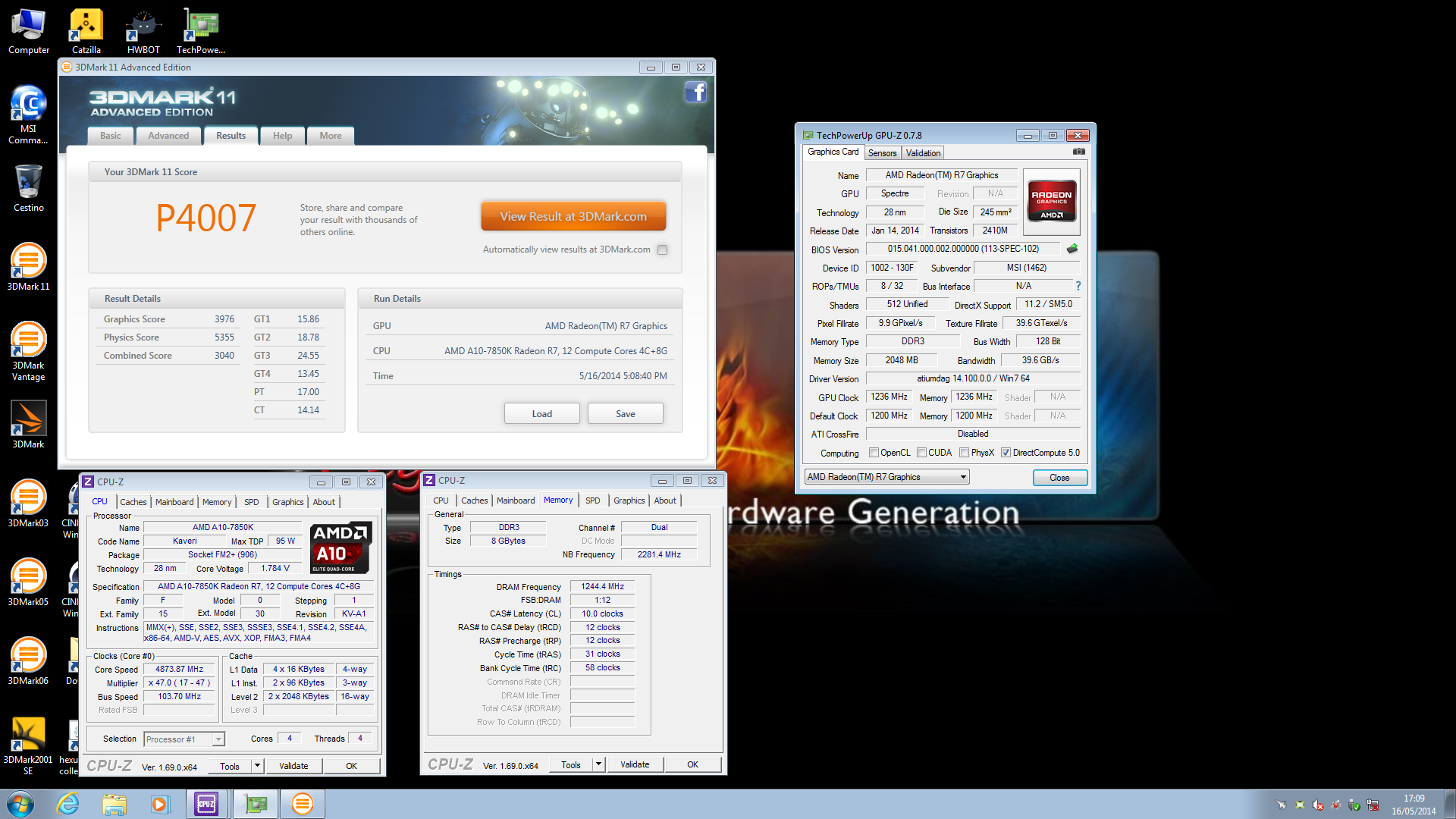Click the Bus Interface question mark in GPU-Z
This screenshot has width=1456, height=819.
pyautogui.click(x=1078, y=286)
